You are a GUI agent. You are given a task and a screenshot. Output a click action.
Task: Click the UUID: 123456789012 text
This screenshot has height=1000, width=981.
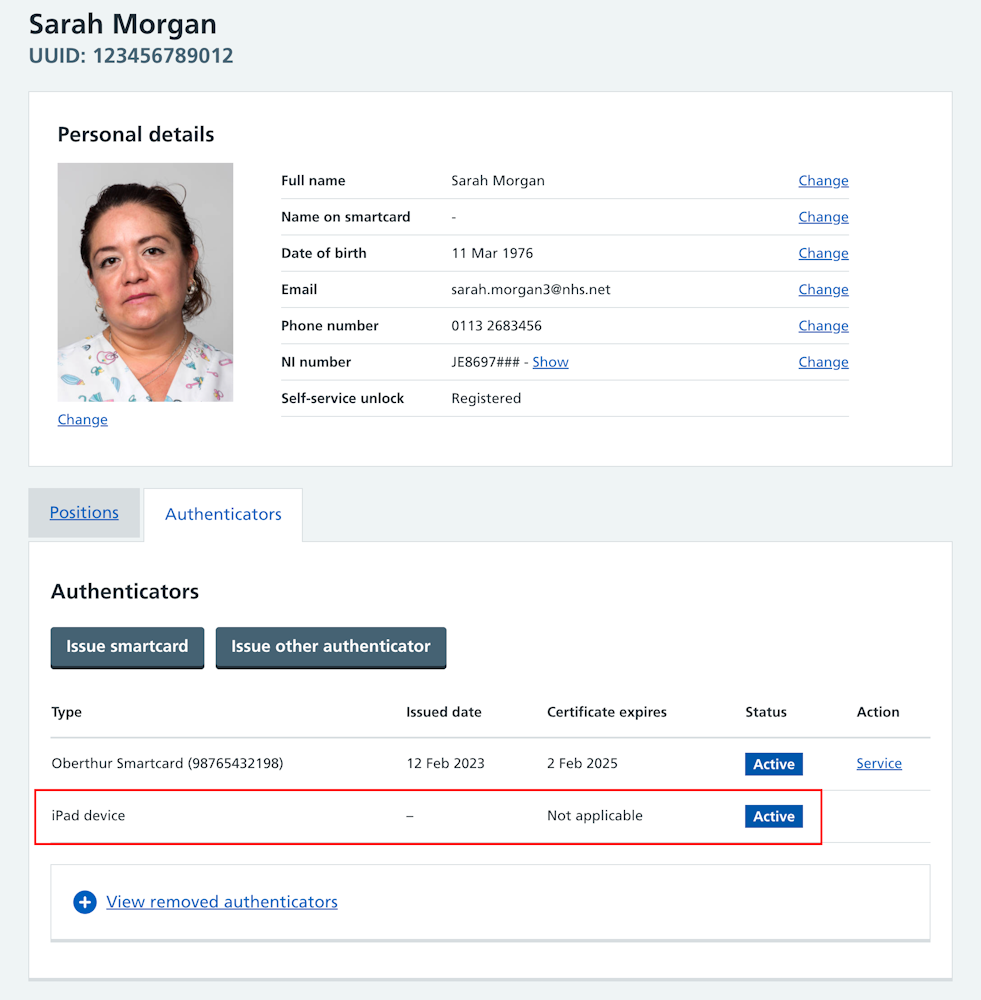tap(131, 55)
